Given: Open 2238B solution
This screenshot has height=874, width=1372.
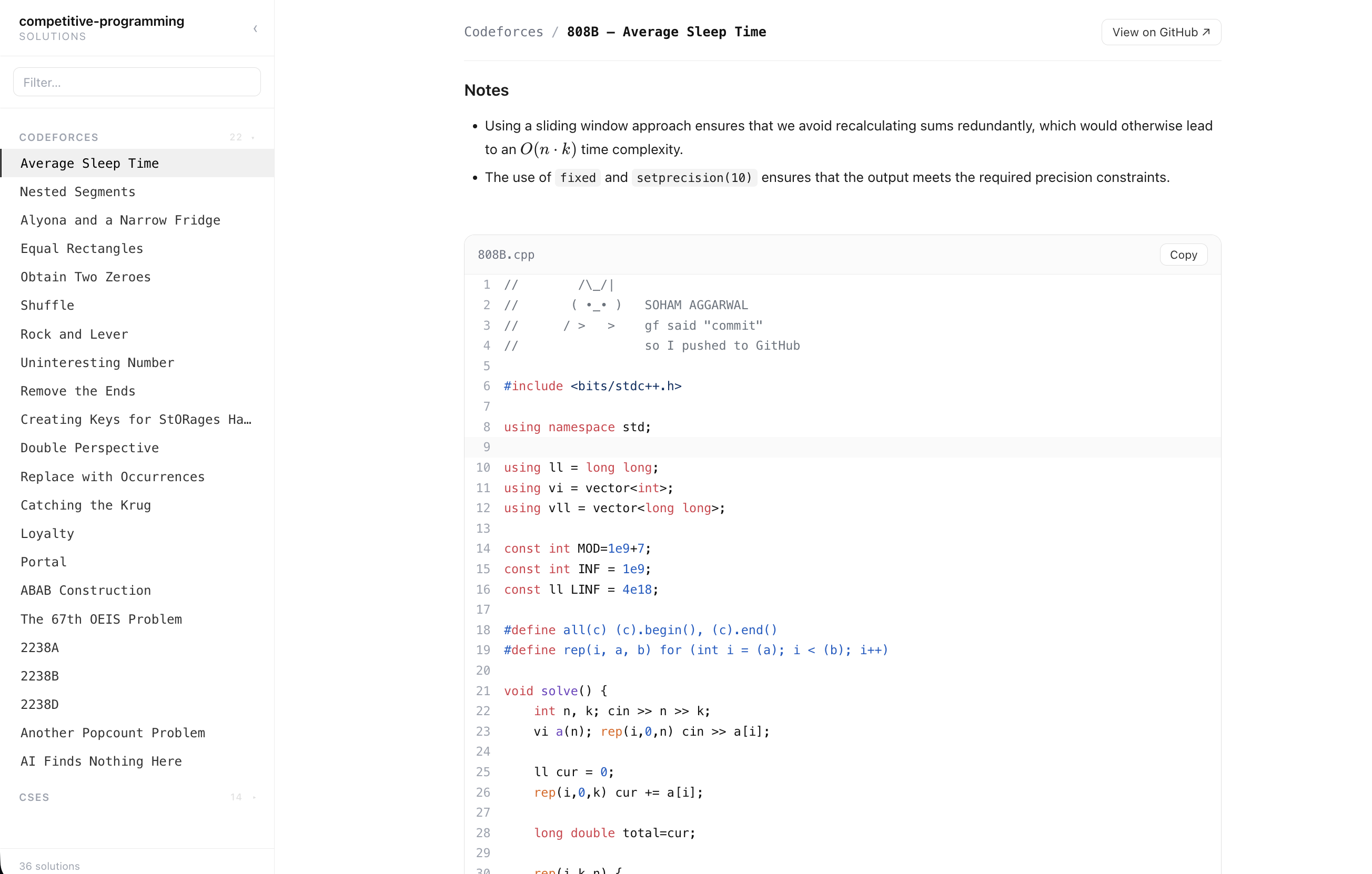Looking at the screenshot, I should (137, 676).
